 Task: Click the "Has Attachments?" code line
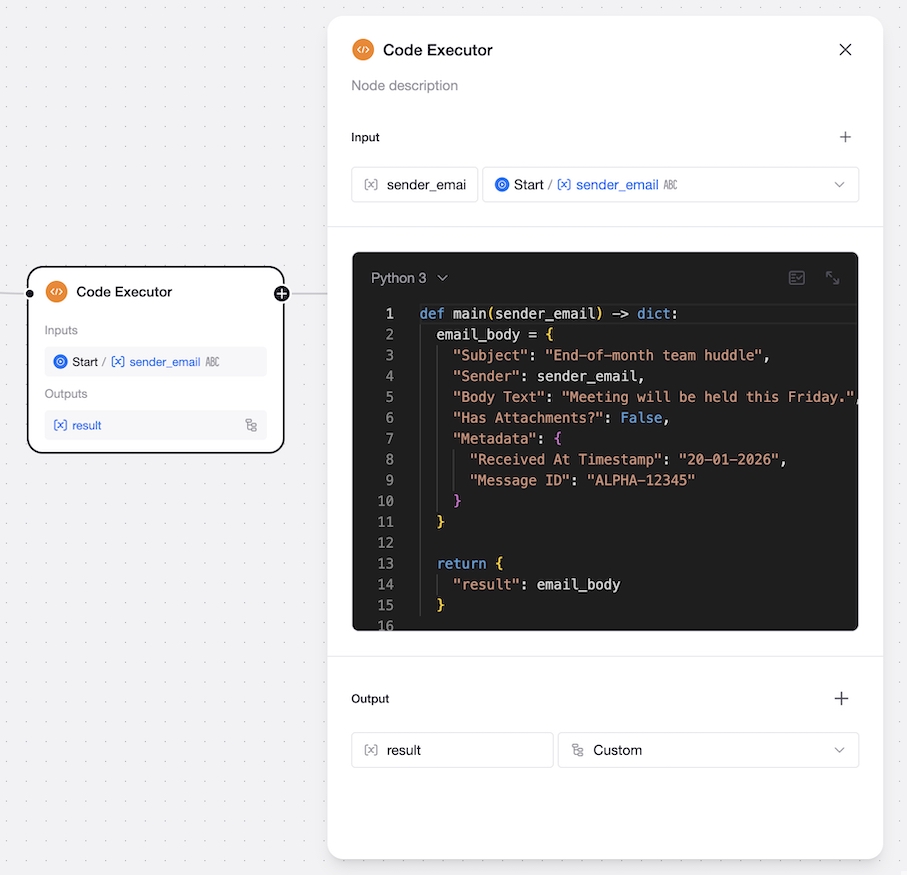(561, 418)
